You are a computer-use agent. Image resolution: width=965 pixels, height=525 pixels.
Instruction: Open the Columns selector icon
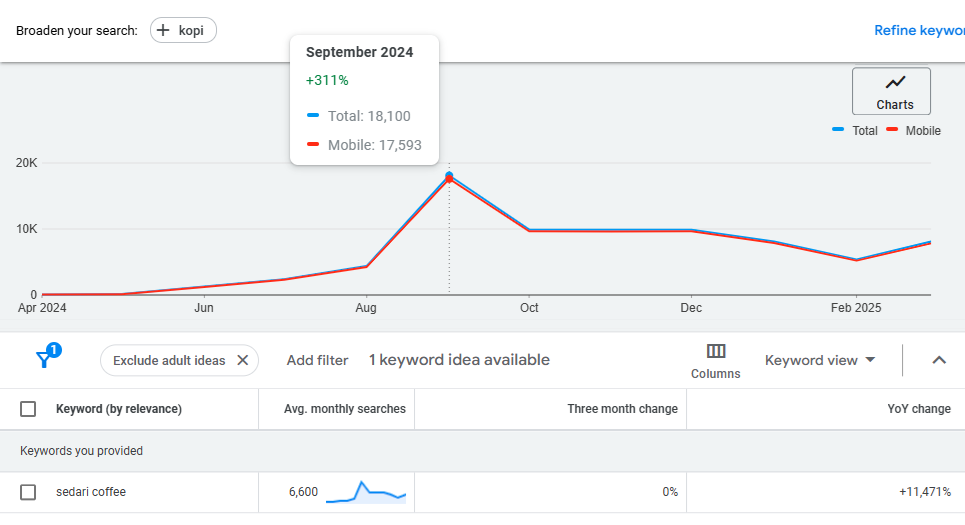(x=715, y=351)
